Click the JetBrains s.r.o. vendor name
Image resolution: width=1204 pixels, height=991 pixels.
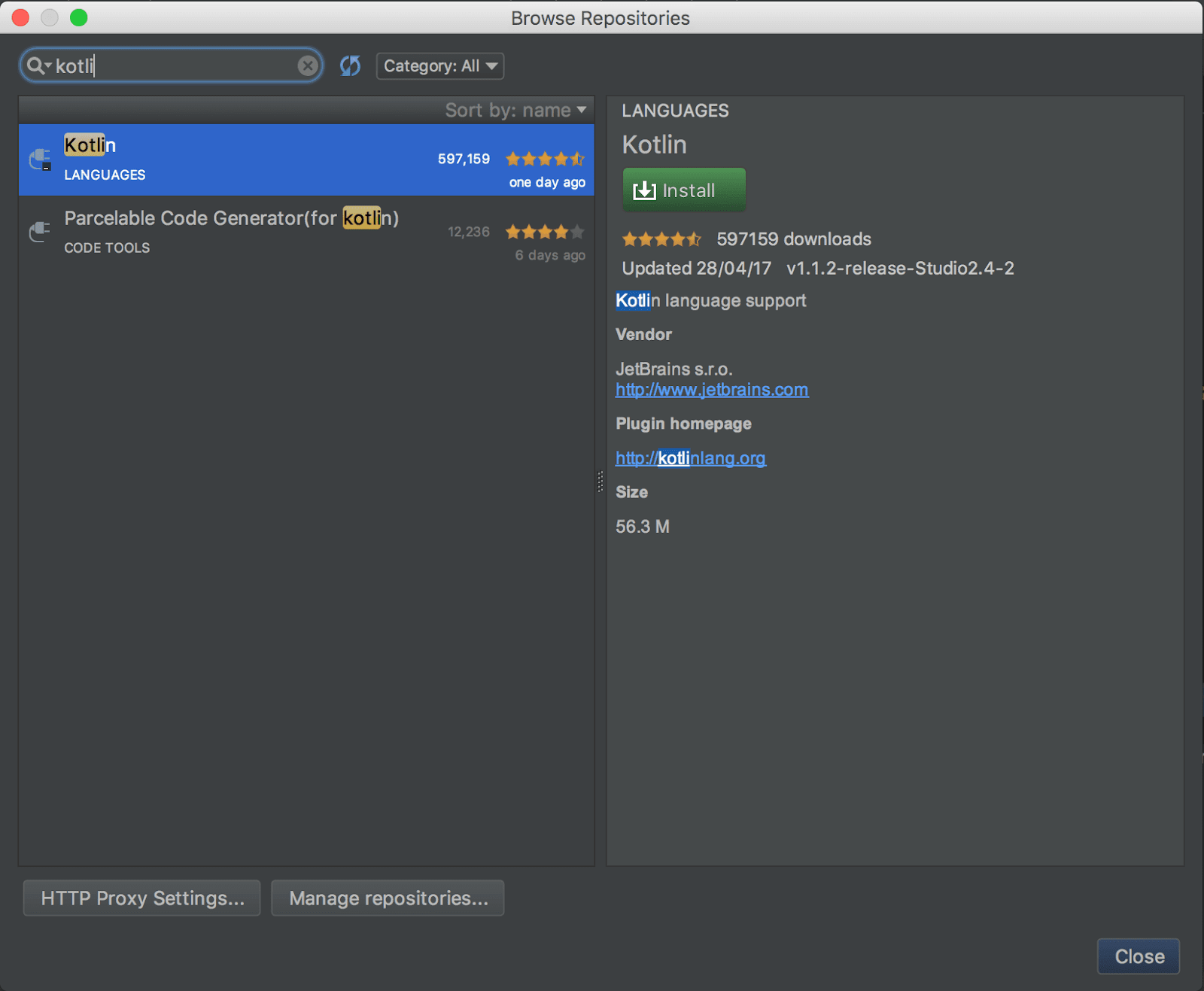click(x=673, y=369)
